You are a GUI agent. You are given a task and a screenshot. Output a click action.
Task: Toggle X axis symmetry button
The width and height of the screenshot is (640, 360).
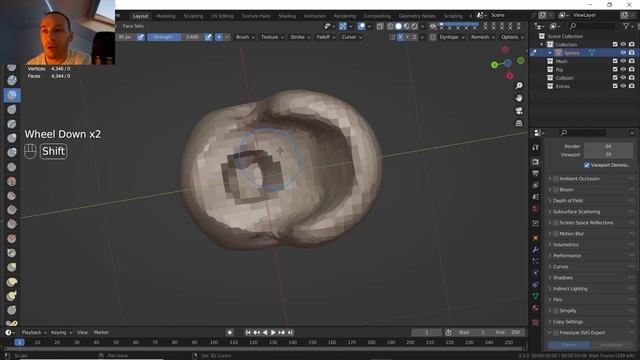click(x=400, y=37)
